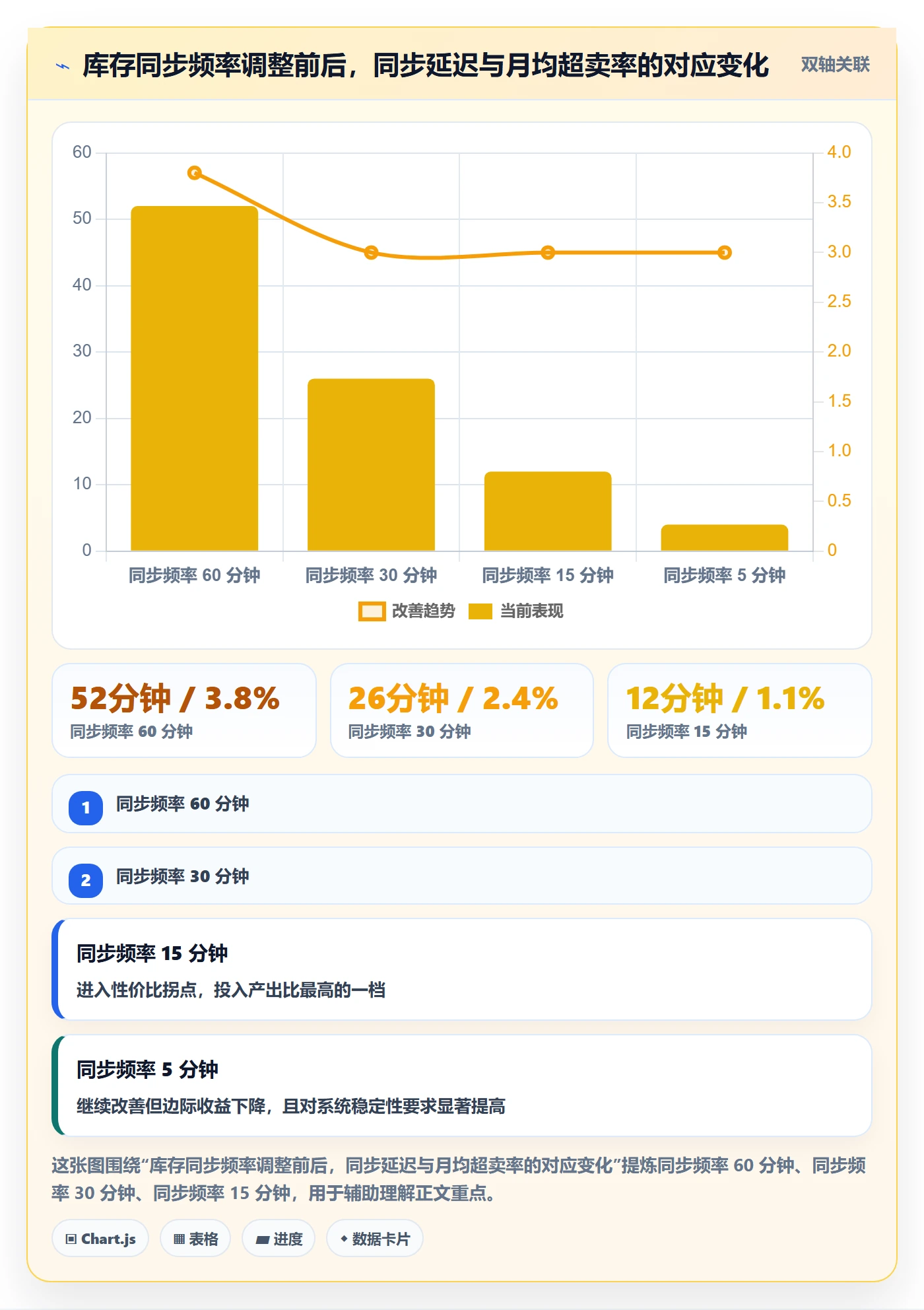This screenshot has width=924, height=1310.
Task: Toggle the 改善趋势 legend swatch
Action: 372,611
